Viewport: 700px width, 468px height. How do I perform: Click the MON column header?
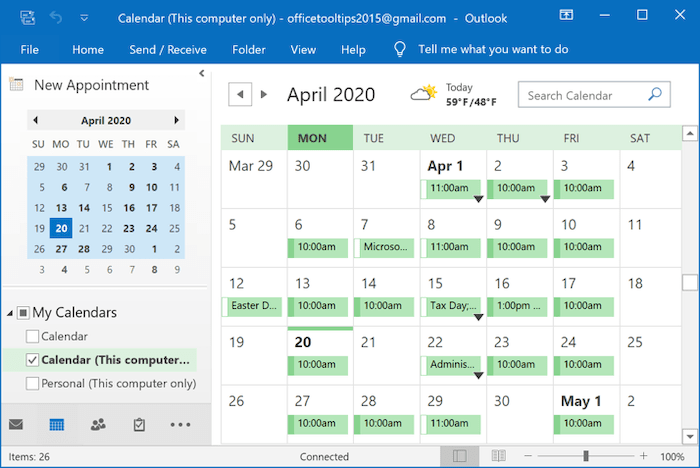(x=321, y=138)
